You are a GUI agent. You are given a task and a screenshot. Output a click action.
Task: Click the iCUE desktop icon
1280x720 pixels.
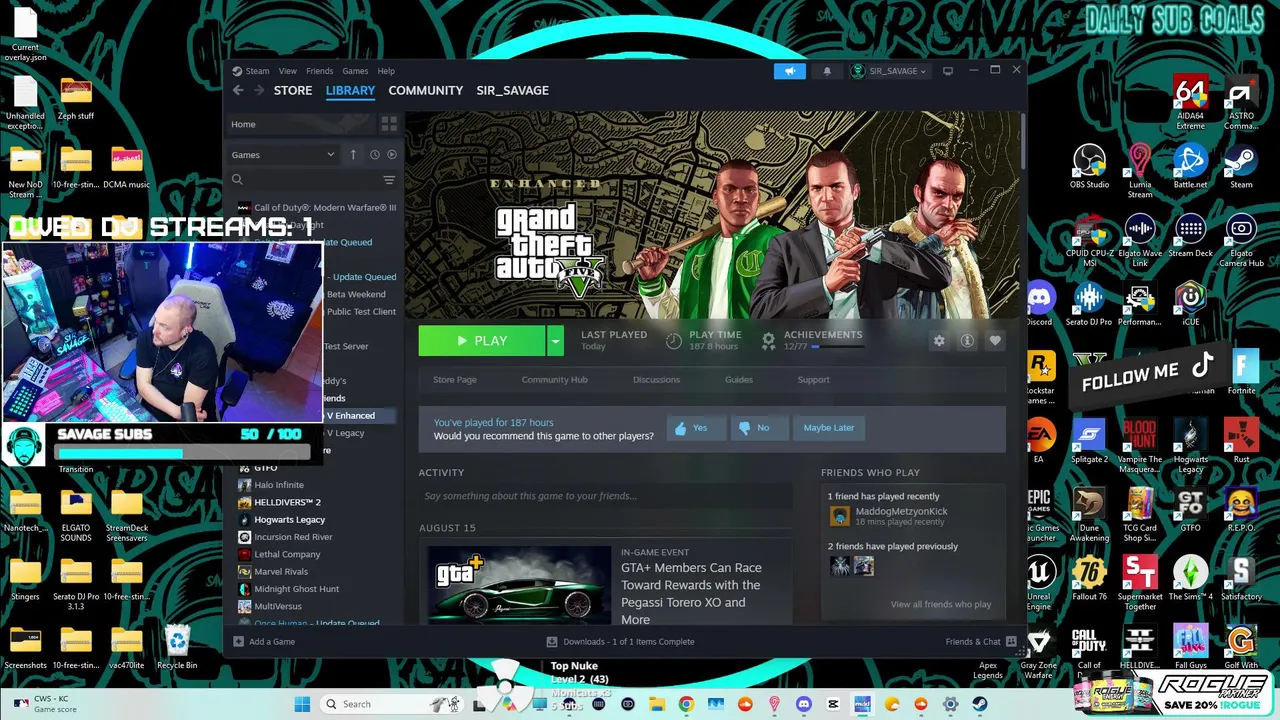tap(1190, 305)
